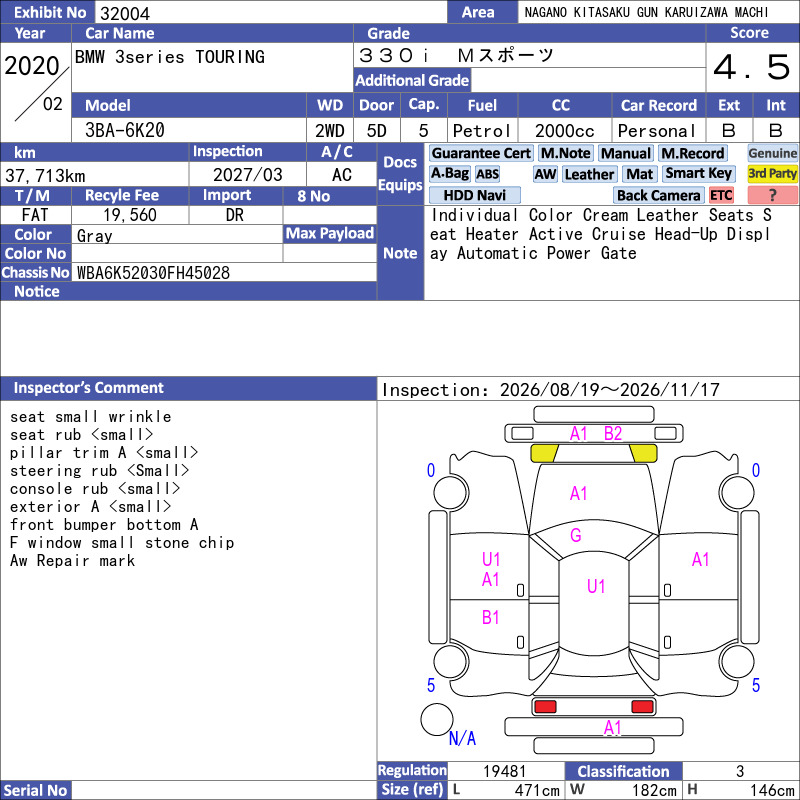Select the model code 3BA-6K20
Image resolution: width=800 pixels, height=800 pixels.
[124, 130]
